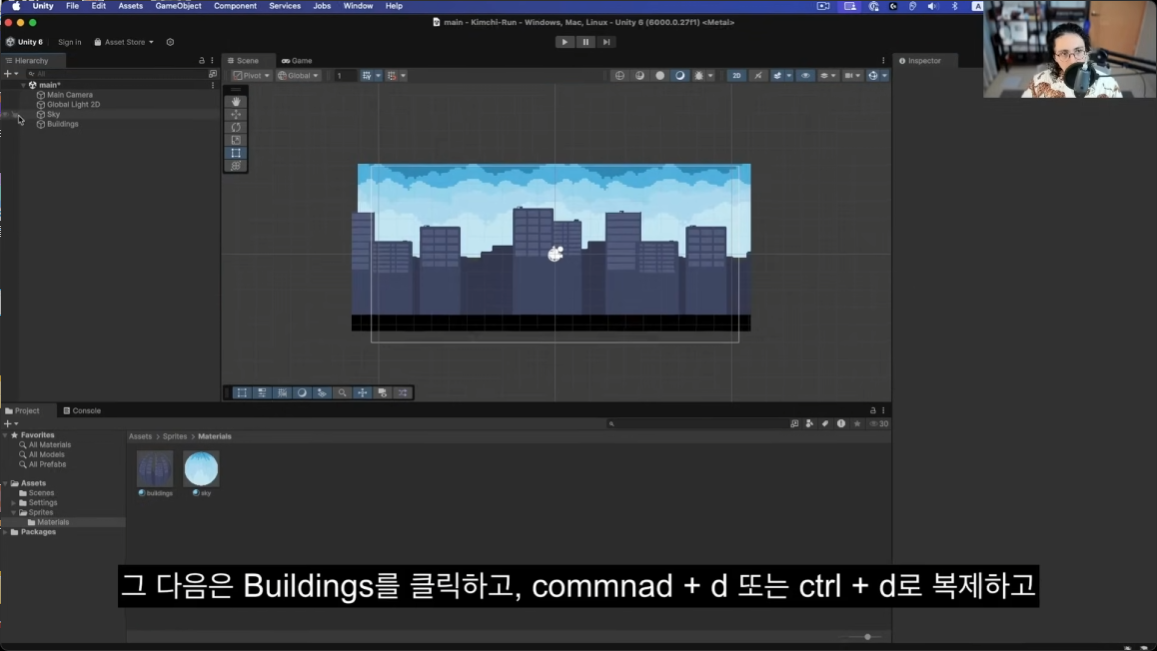Expand the Settings folder
This screenshot has width=1157, height=651.
pos(13,503)
